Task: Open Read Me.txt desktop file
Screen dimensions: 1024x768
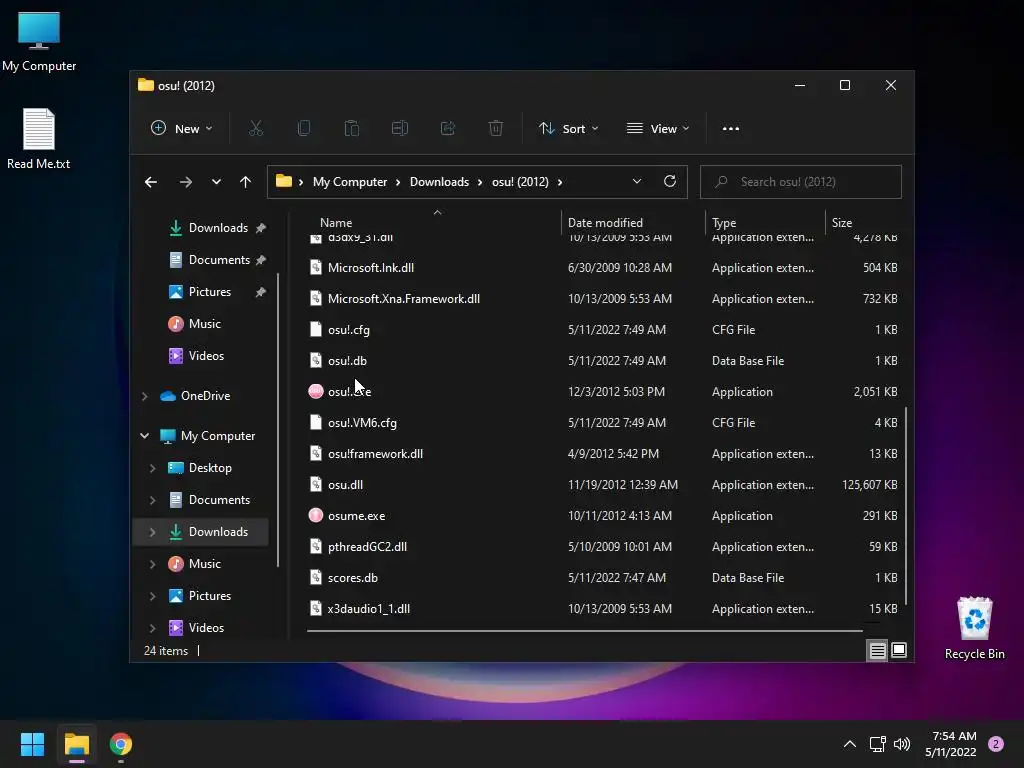Action: point(39,139)
